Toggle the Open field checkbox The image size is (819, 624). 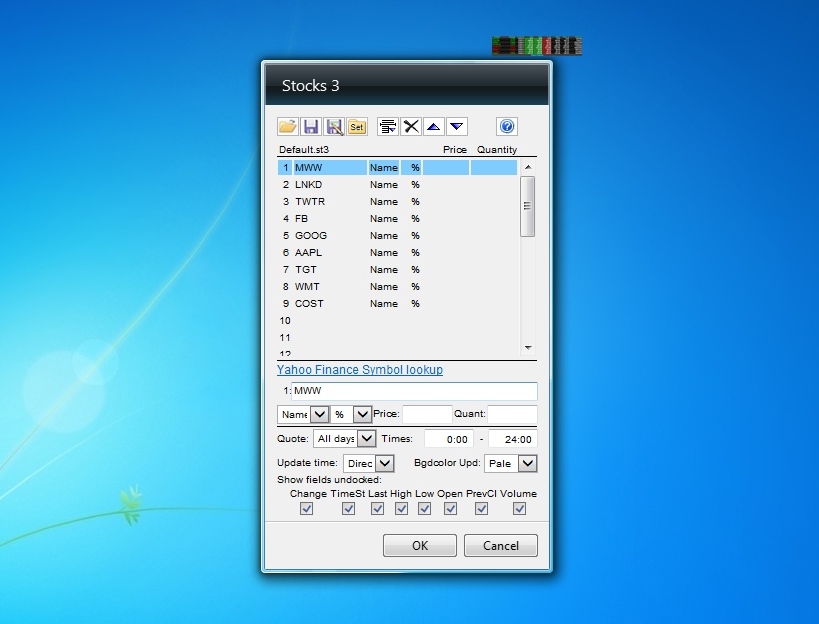(450, 509)
